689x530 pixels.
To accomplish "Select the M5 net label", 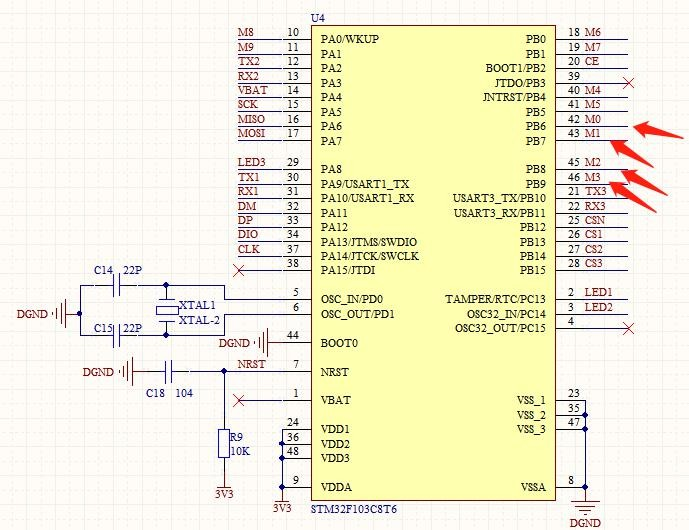I will (593, 105).
